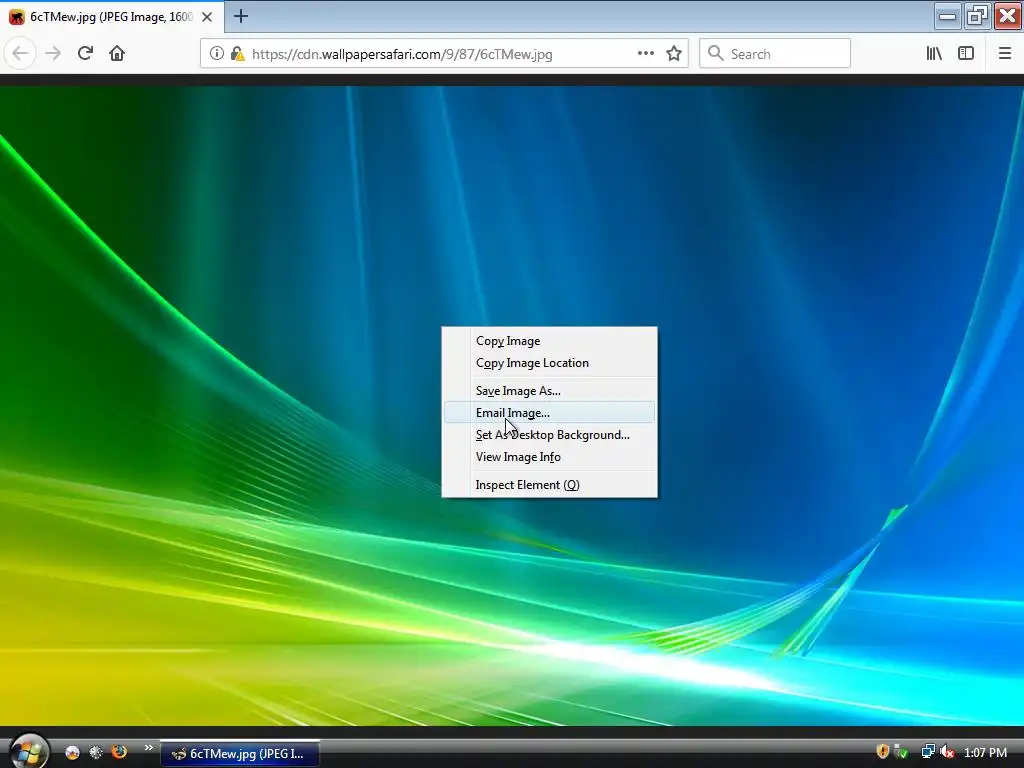The image size is (1024, 768).
Task: Choose Inspect Element (Q)
Action: click(x=549, y=485)
